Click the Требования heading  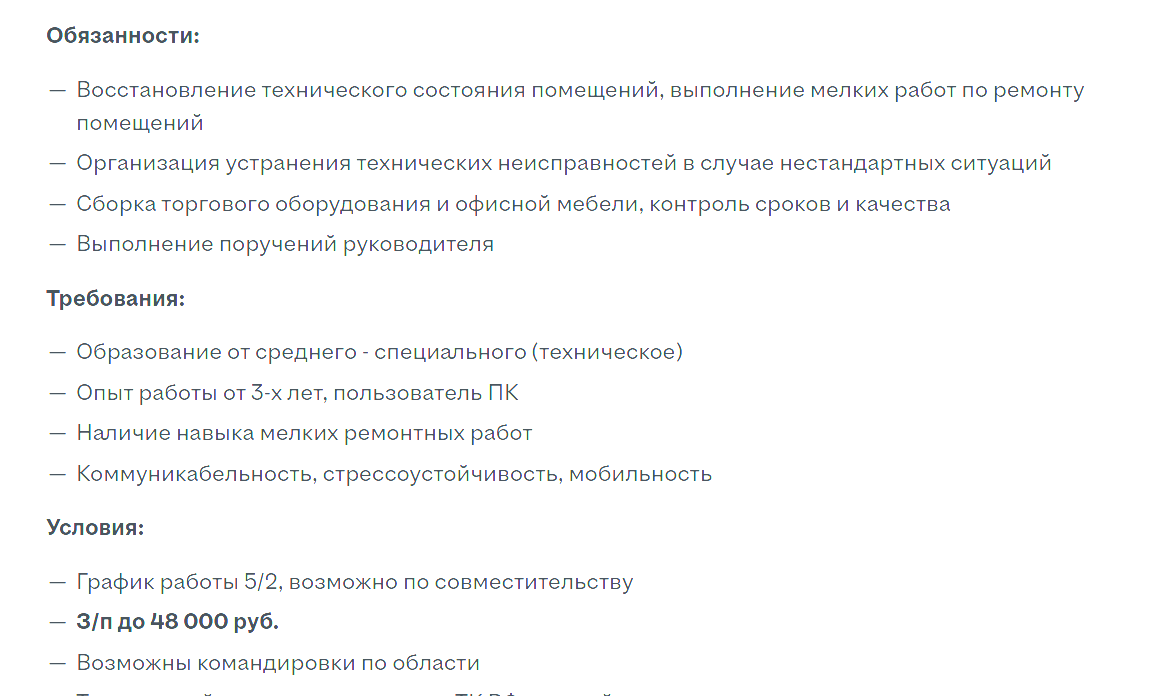(115, 298)
